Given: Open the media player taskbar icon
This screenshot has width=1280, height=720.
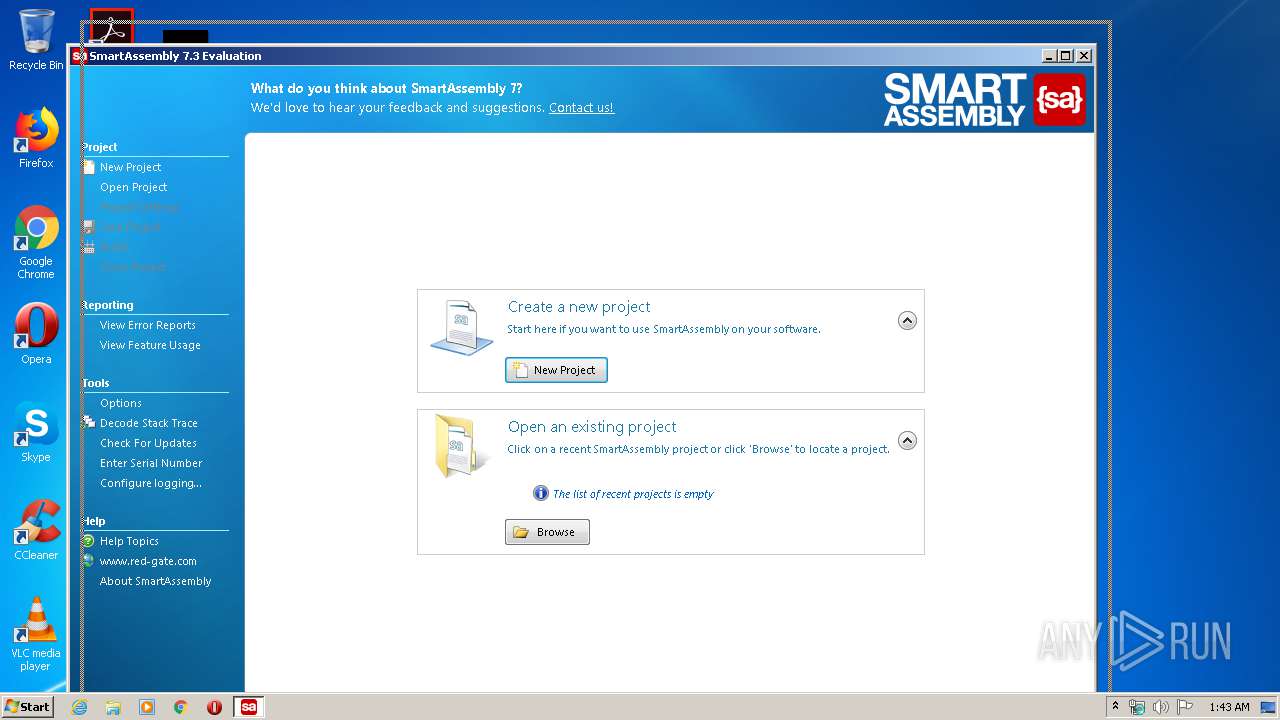Looking at the screenshot, I should click(x=147, y=707).
